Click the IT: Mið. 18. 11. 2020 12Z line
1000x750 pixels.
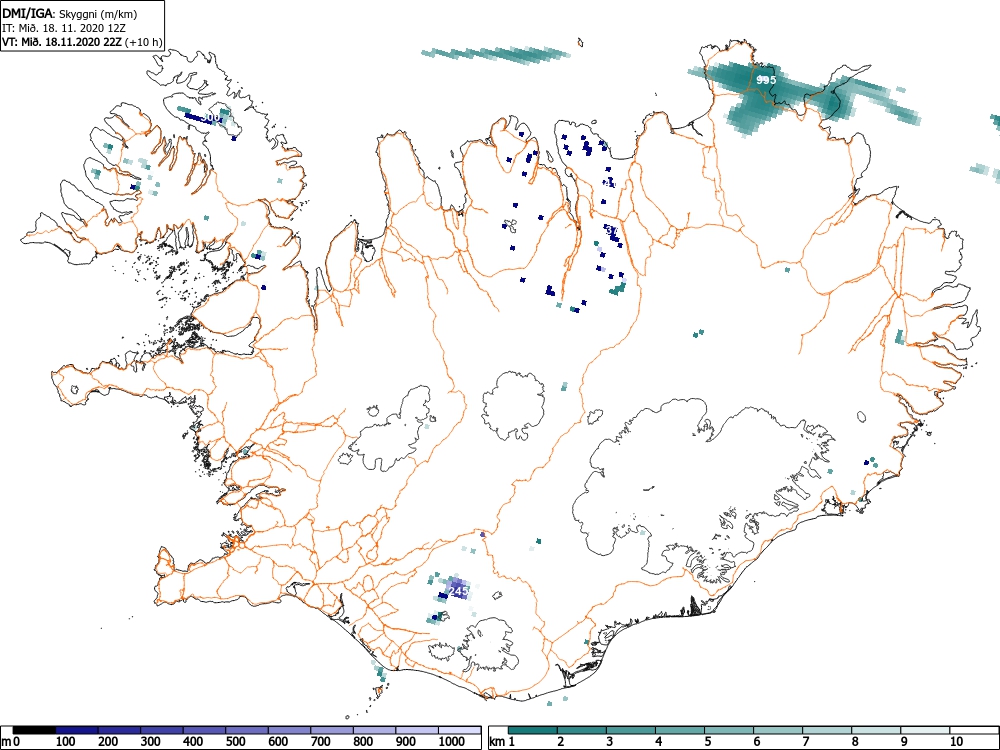click(64, 28)
